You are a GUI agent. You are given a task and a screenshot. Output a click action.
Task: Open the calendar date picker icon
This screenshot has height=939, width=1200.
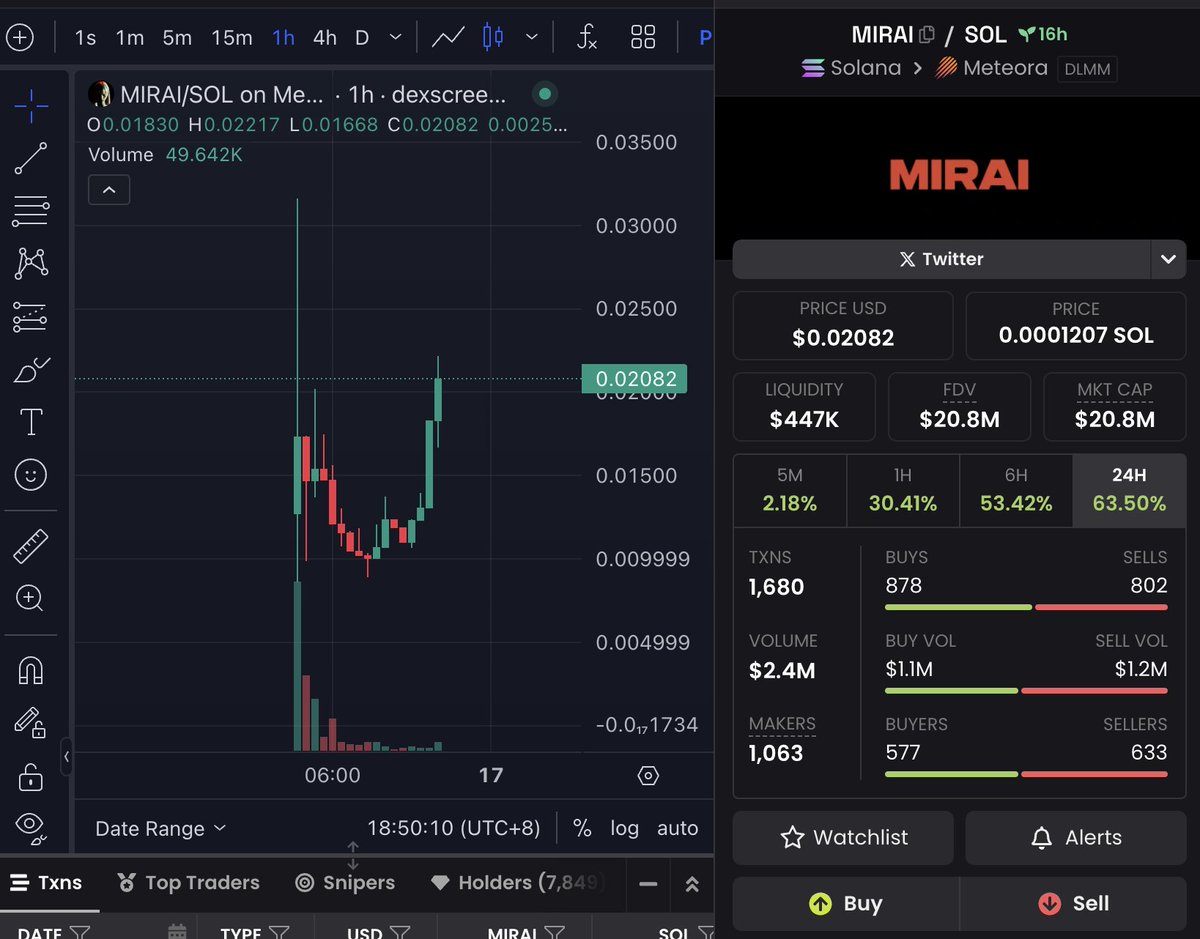(177, 933)
